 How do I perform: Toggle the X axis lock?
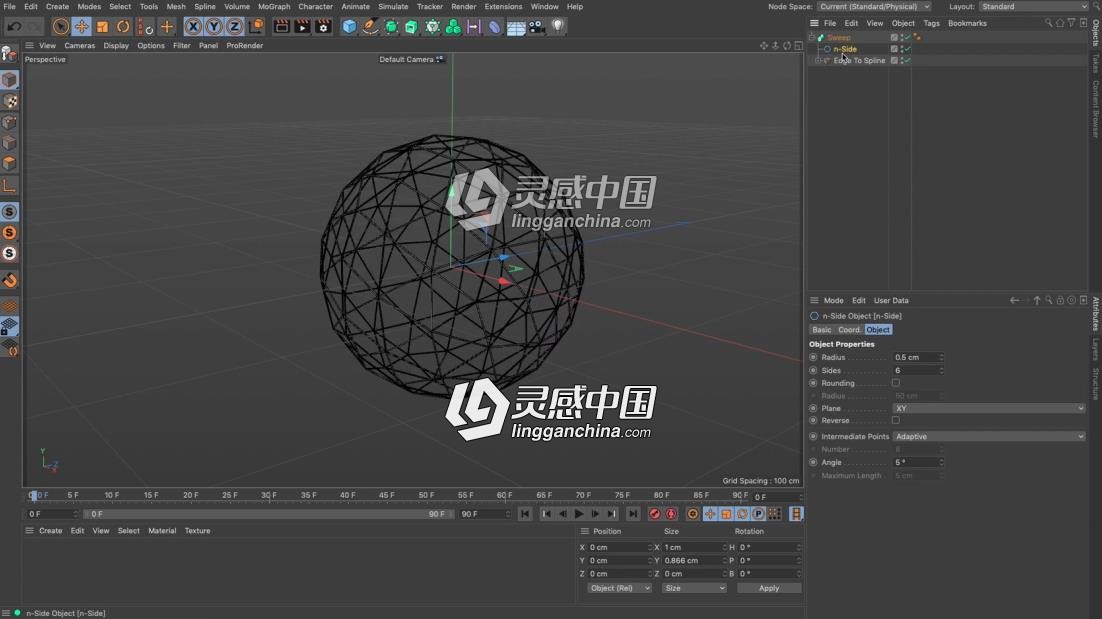point(193,27)
